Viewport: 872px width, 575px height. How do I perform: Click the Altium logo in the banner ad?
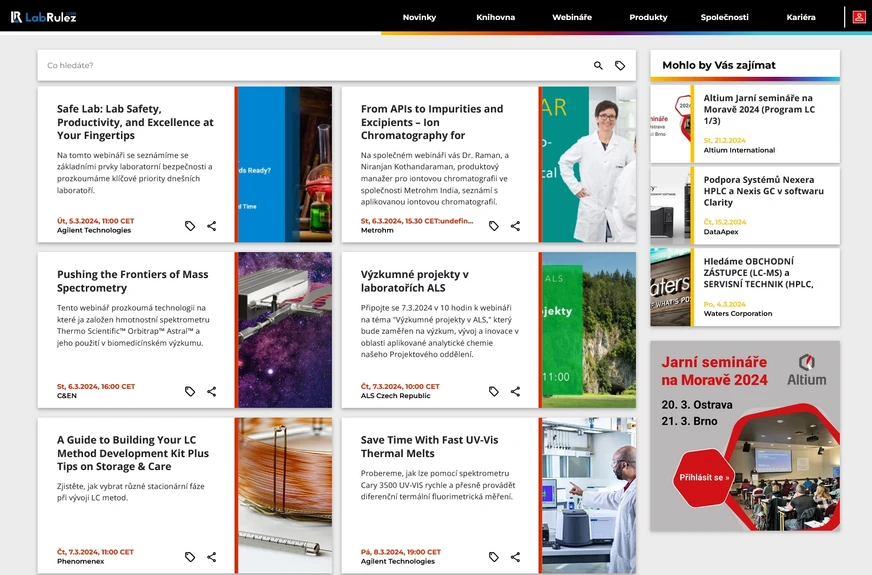(x=806, y=370)
